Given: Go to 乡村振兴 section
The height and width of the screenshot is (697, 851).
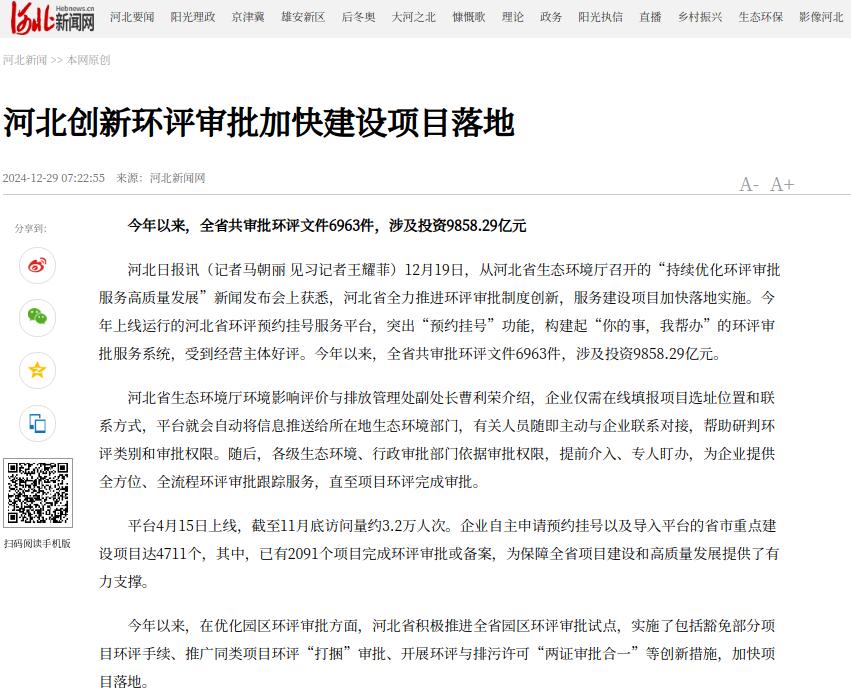Looking at the screenshot, I should coord(700,18).
